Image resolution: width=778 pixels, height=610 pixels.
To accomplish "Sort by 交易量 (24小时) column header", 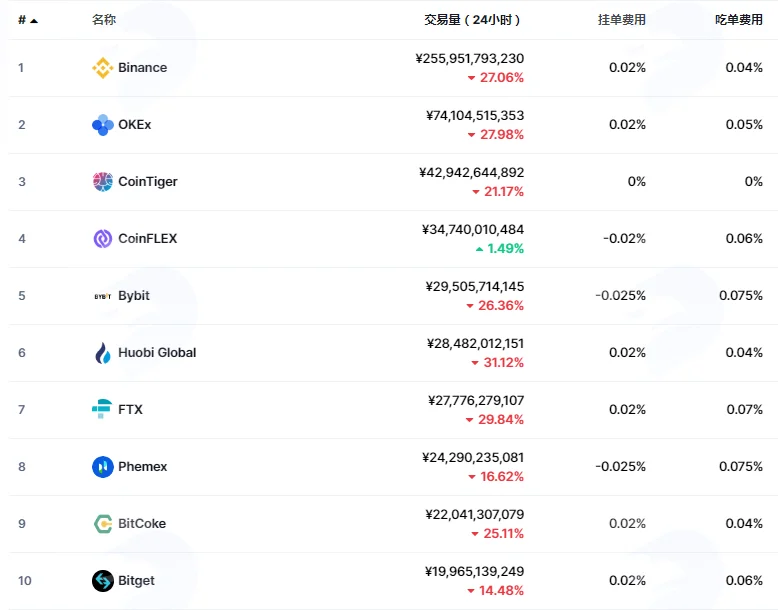I will coord(472,20).
